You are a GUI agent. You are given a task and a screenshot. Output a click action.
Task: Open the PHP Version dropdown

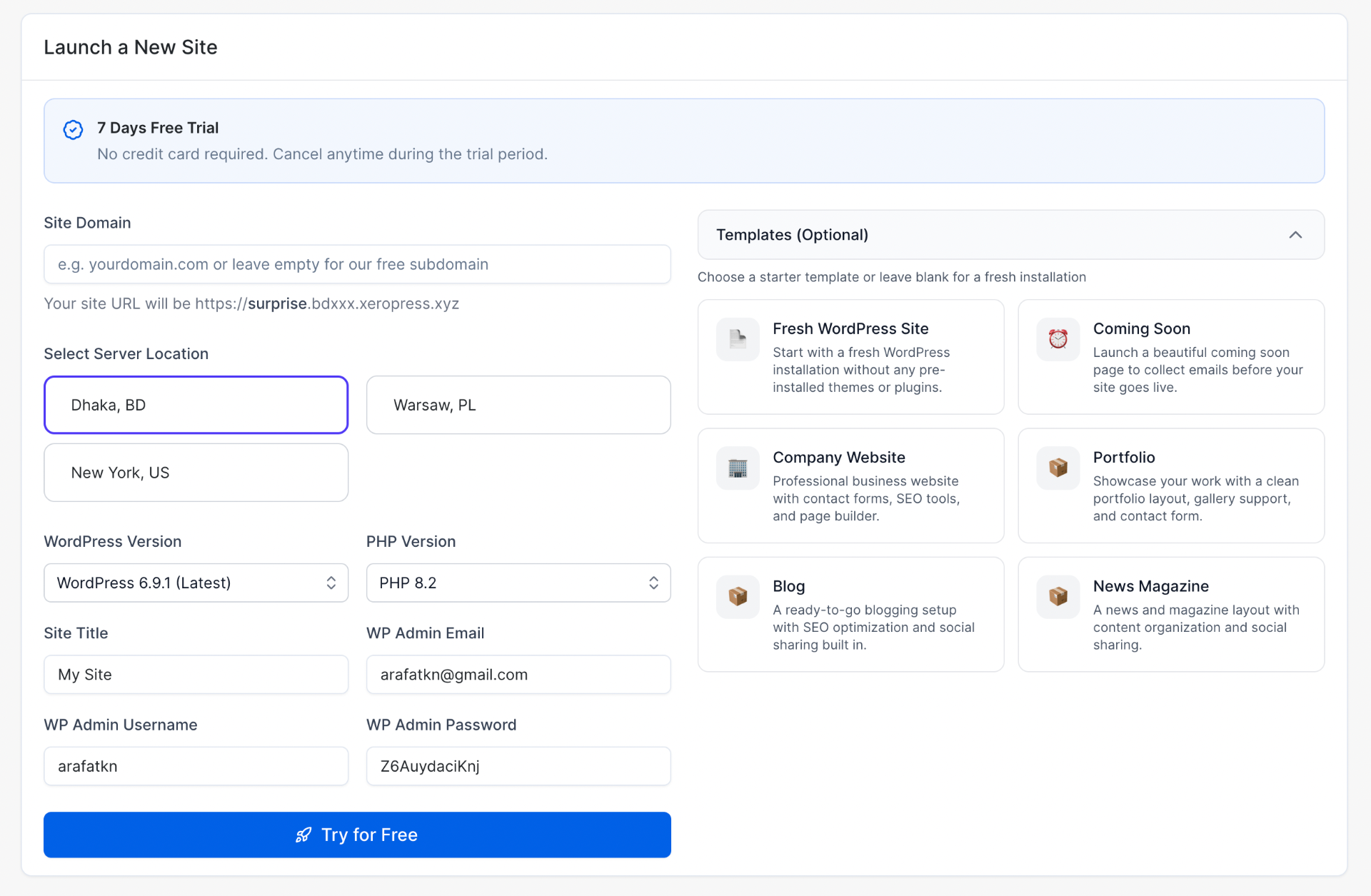click(518, 583)
